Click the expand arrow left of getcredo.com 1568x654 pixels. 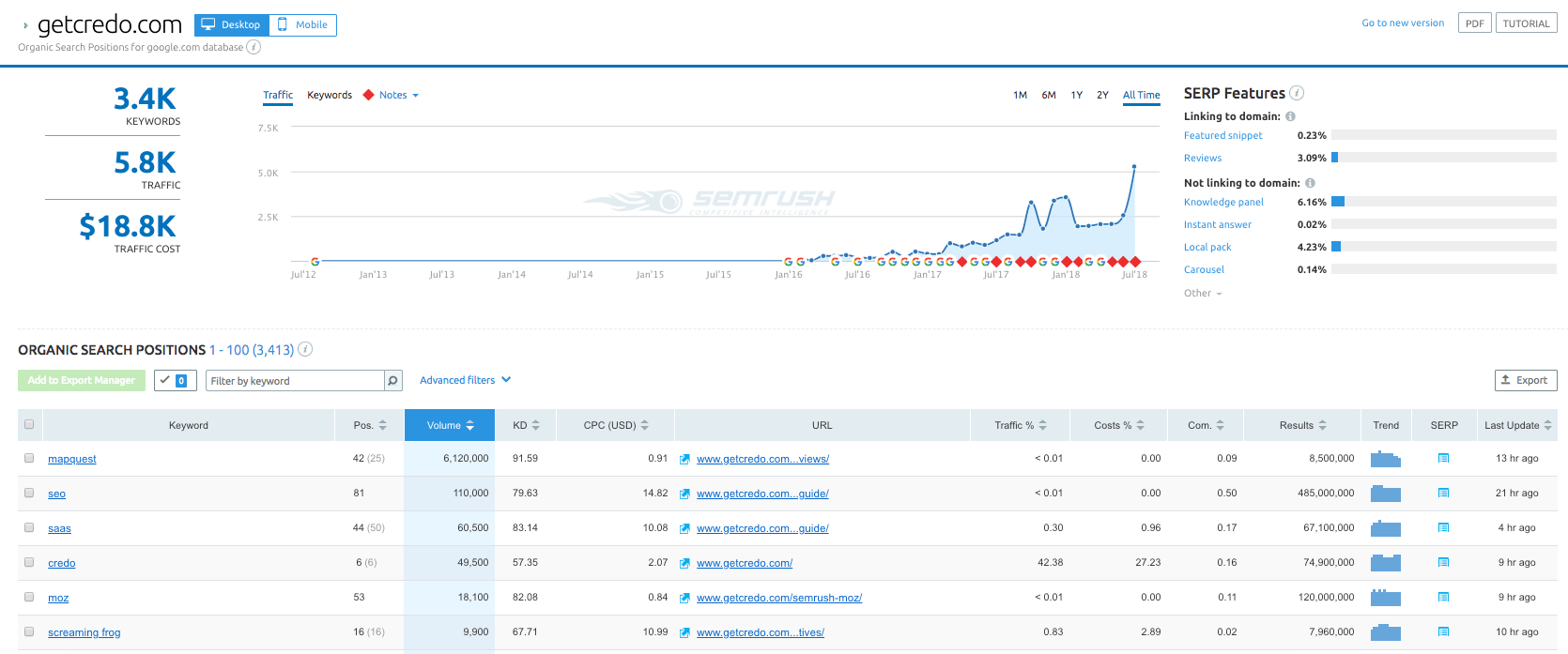pos(25,26)
